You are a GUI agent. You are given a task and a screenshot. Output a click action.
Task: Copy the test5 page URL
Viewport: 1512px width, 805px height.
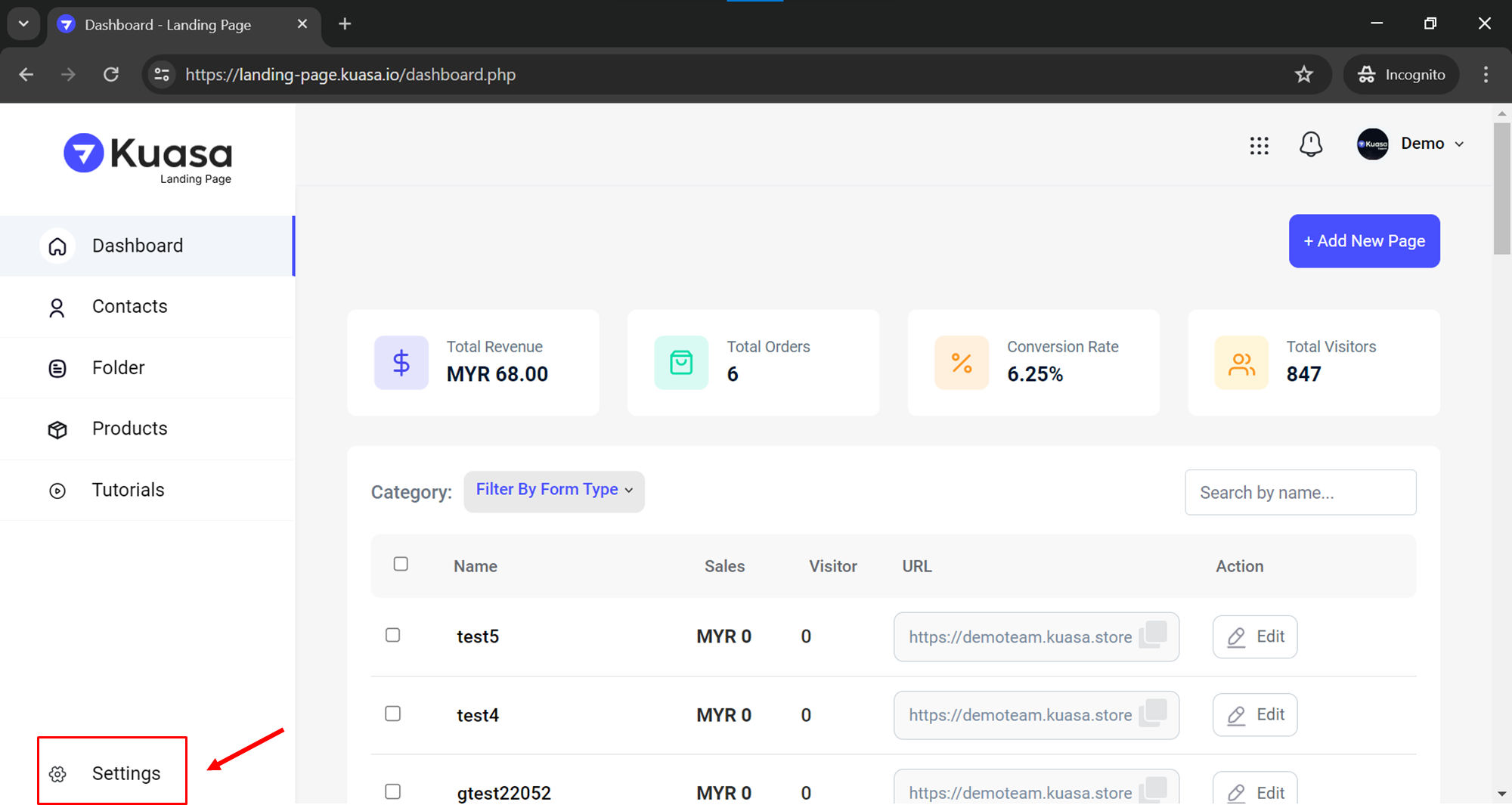(1154, 634)
